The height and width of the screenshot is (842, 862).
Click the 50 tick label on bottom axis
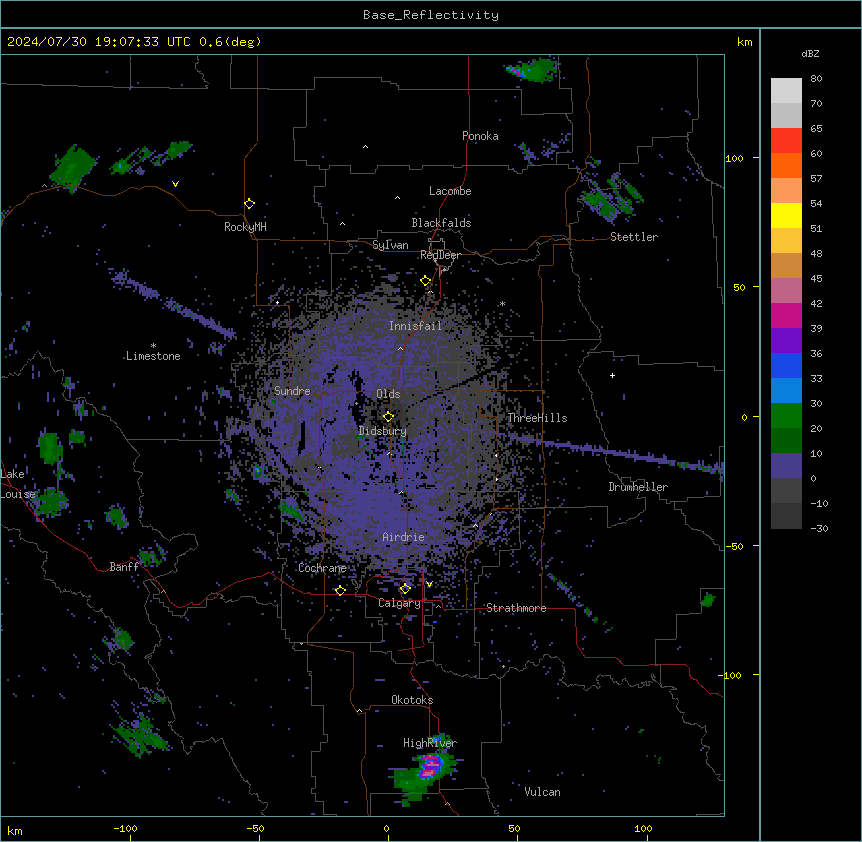[x=514, y=828]
